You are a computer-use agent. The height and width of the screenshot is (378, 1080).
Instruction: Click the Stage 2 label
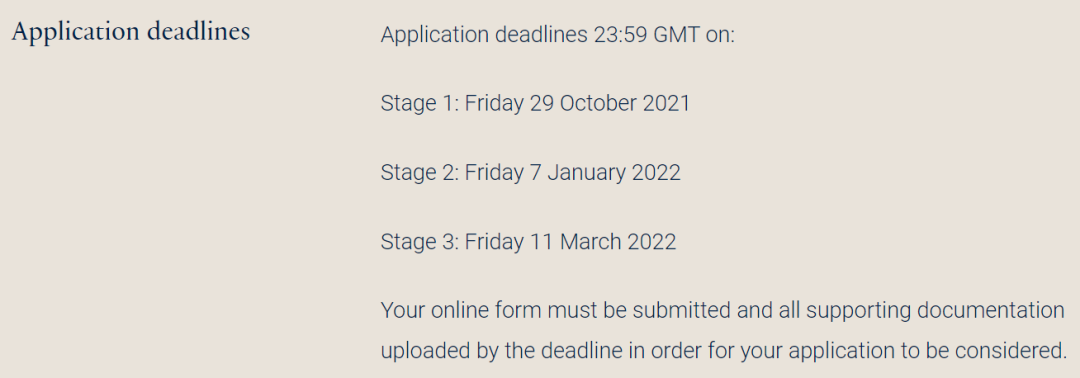[419, 172]
